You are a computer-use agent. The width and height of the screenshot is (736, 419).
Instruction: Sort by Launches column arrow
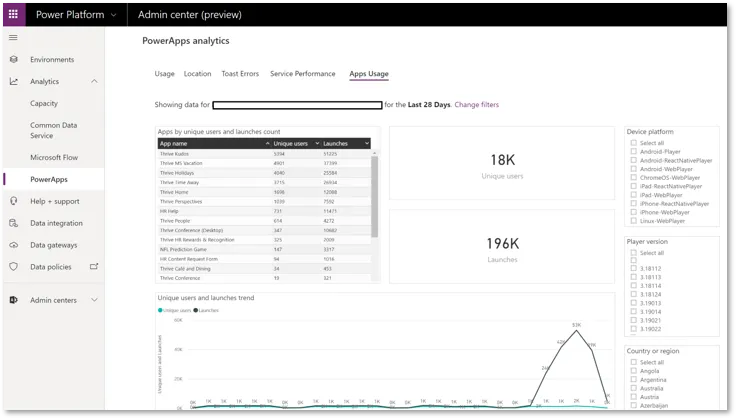pyautogui.click(x=367, y=144)
